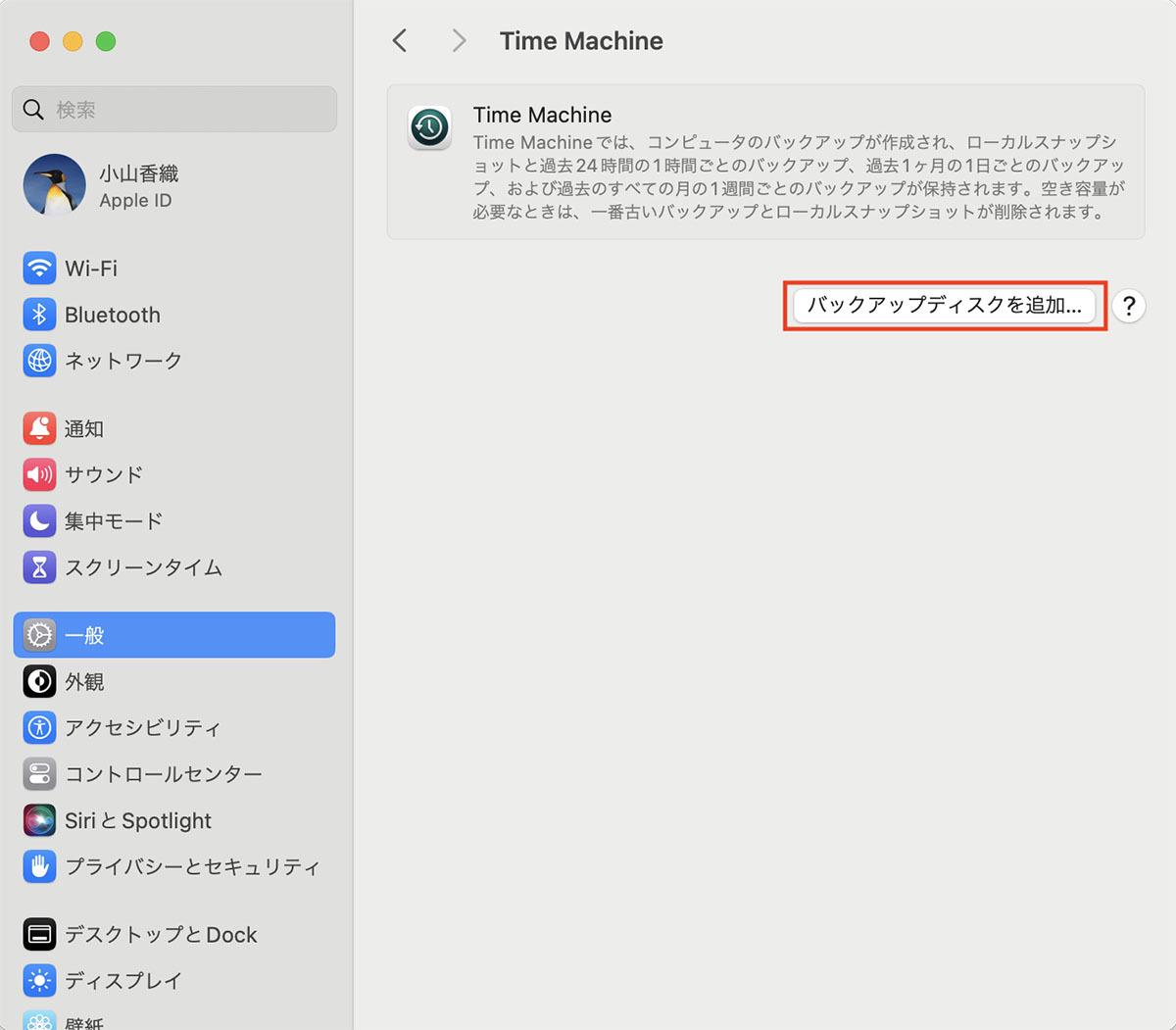Click バックアップディスクを追加 button

point(945,306)
